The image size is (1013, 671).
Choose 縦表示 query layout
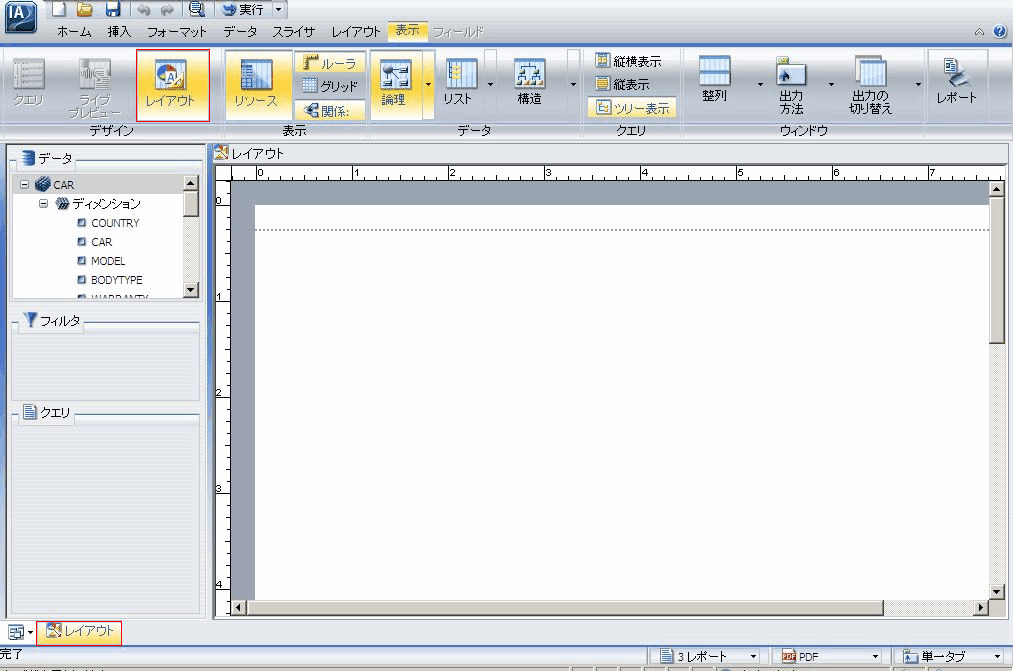[623, 84]
